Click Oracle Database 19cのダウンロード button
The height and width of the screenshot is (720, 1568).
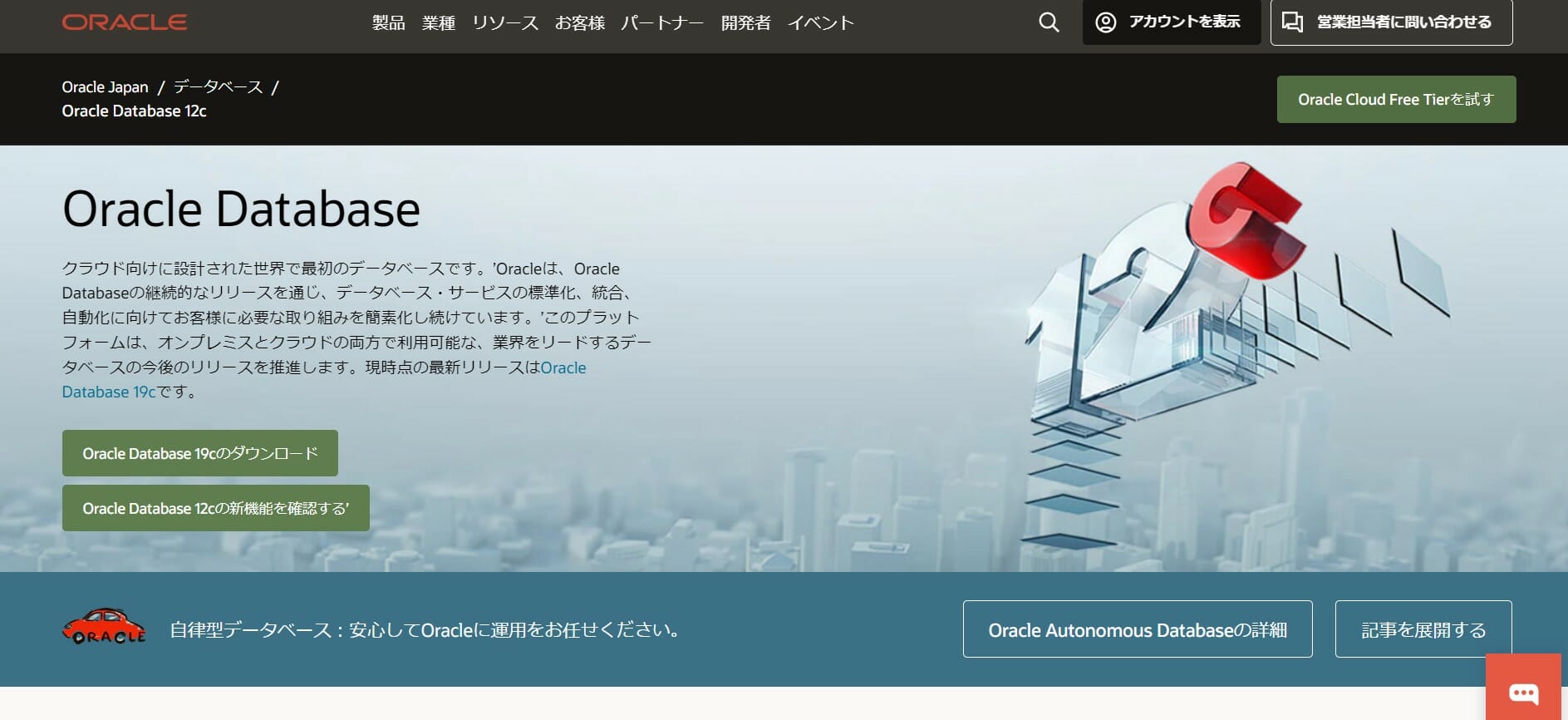[x=200, y=453]
